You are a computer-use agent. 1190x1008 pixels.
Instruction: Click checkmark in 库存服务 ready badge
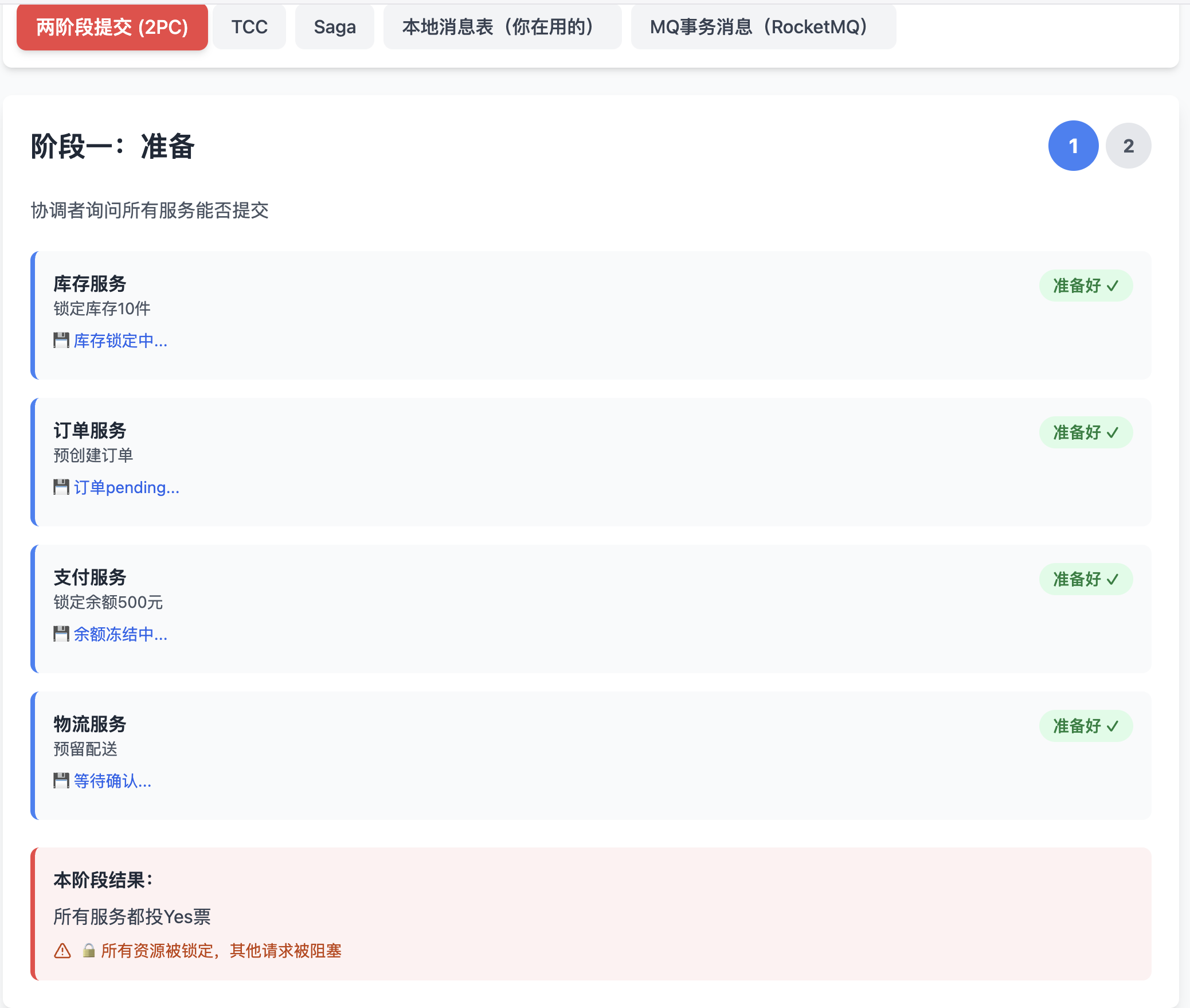[x=1113, y=286]
